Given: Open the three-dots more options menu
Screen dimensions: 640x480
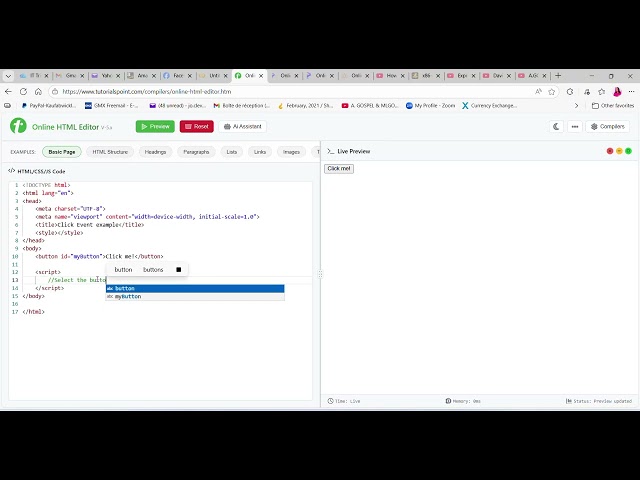Looking at the screenshot, I should pos(574,127).
